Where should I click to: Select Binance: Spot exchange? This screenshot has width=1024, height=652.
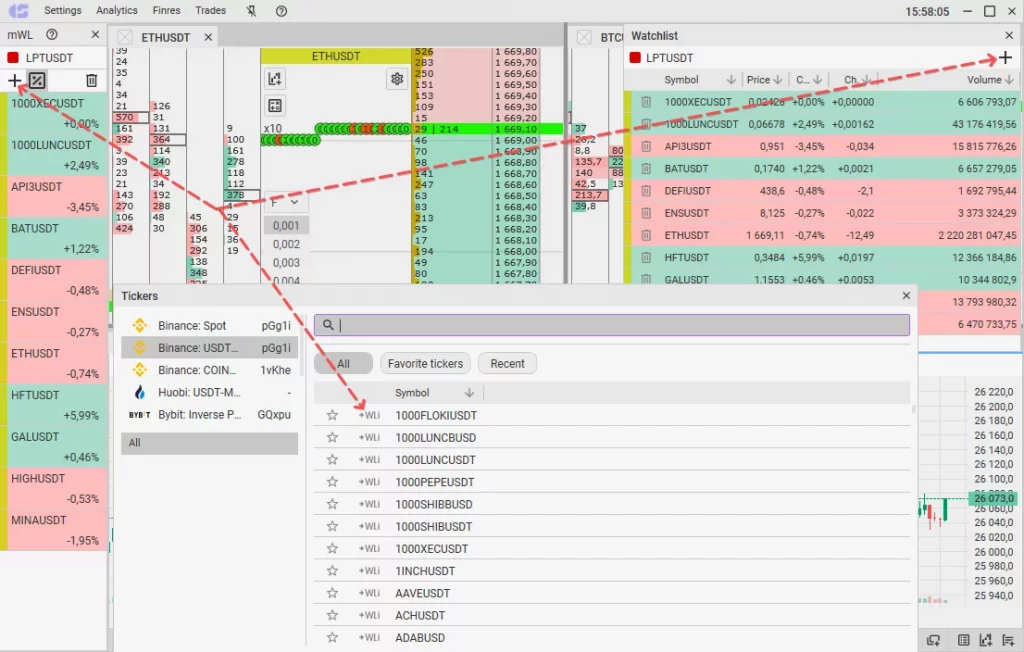coord(210,325)
